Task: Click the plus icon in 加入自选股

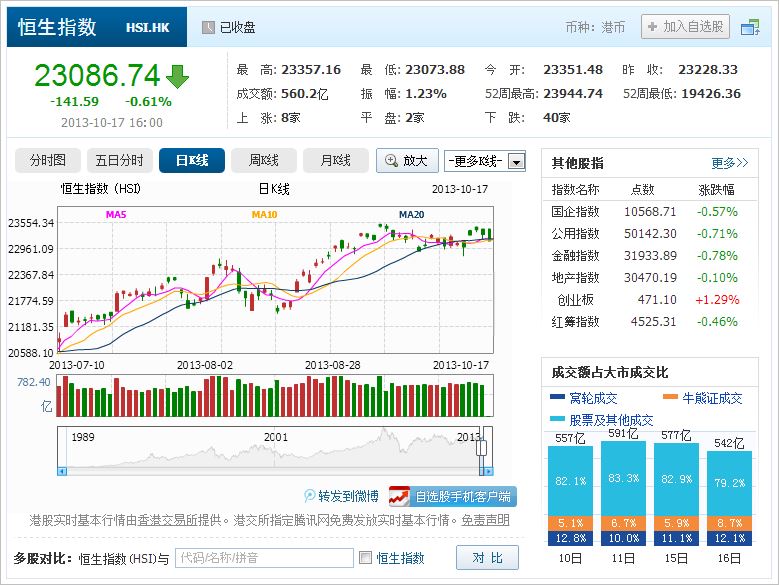Action: (x=653, y=26)
